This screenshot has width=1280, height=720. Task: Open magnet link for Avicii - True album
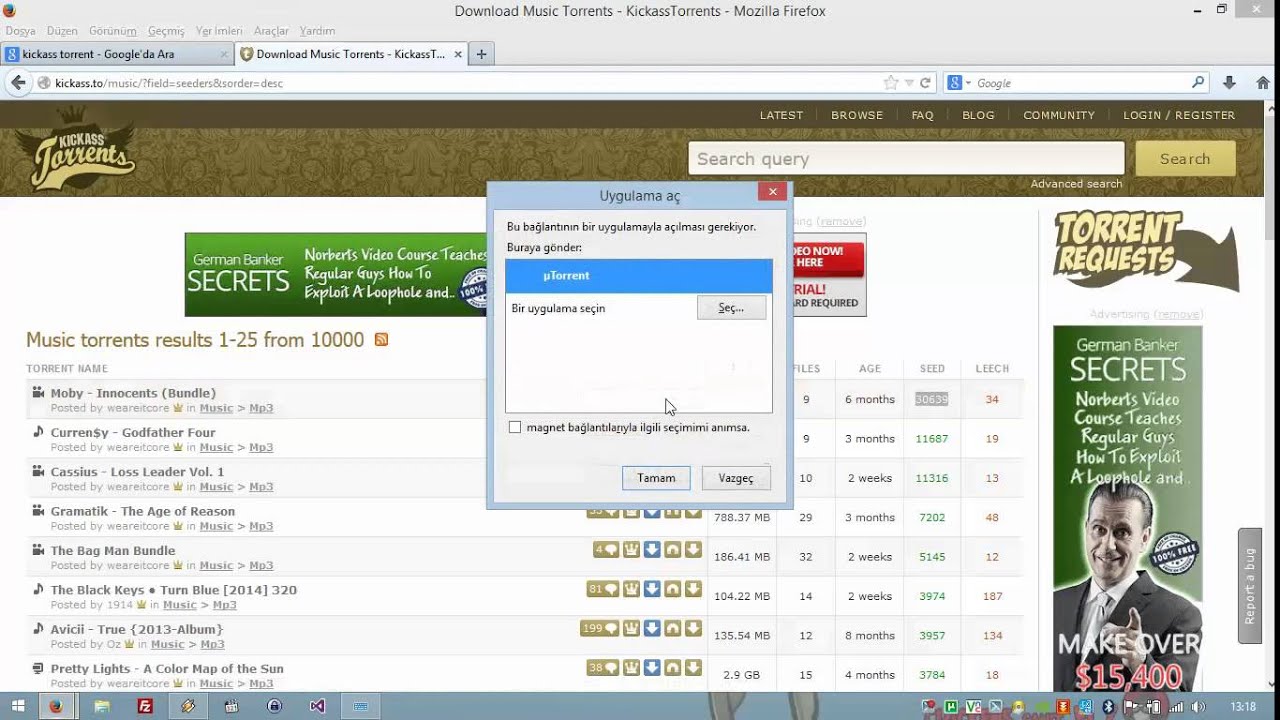click(673, 628)
